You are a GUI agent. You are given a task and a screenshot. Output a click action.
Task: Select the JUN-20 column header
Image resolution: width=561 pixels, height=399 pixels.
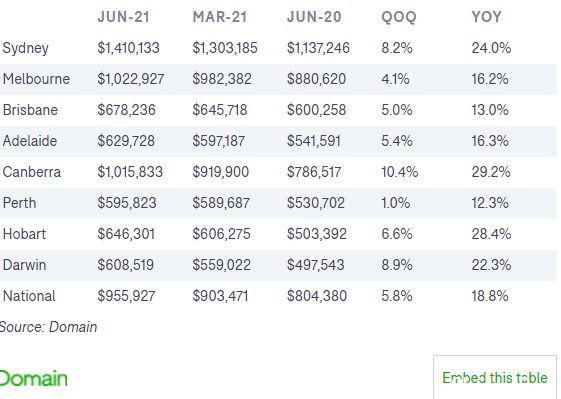[314, 17]
